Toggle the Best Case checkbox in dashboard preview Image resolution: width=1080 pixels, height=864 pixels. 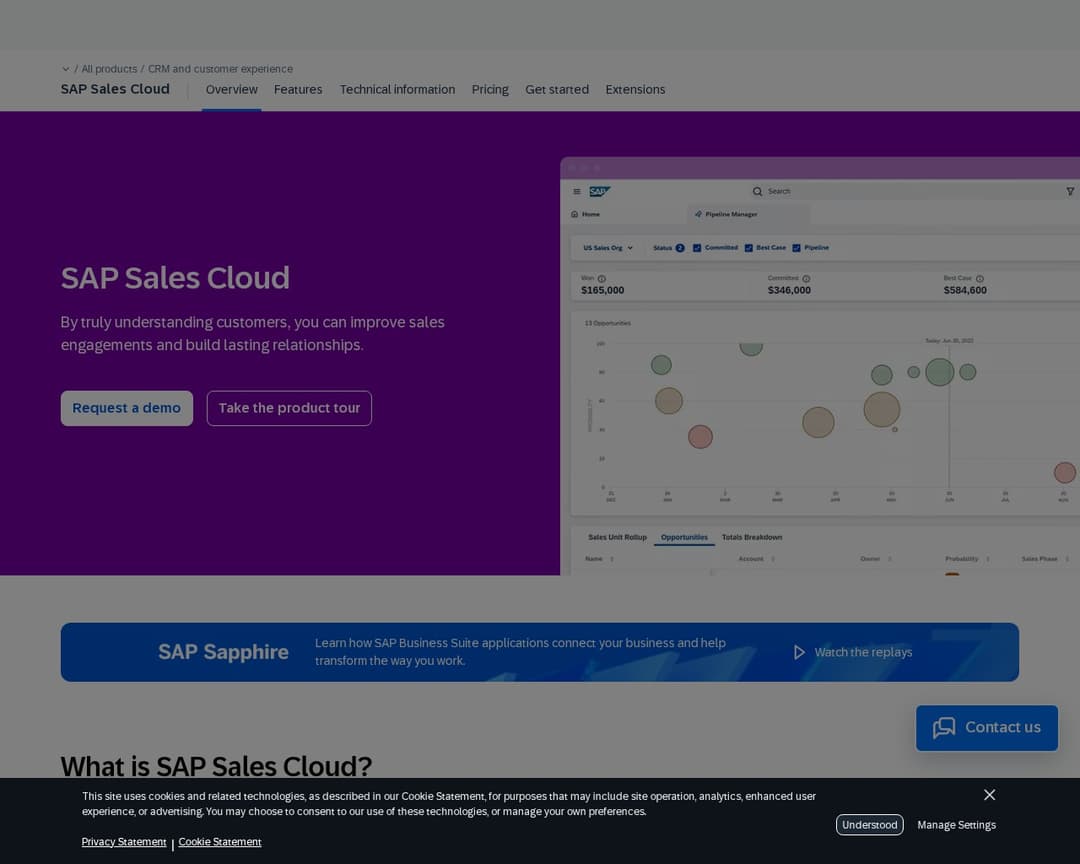(x=749, y=248)
